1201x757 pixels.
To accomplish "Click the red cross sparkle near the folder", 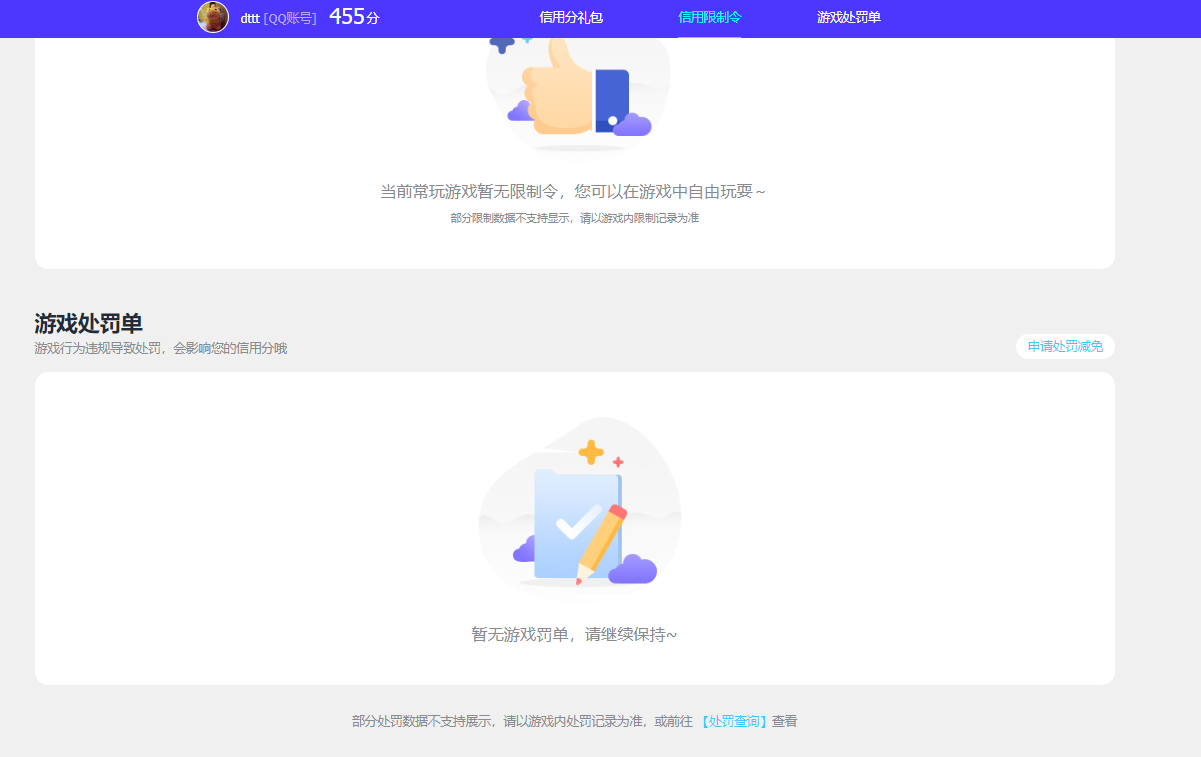I will pos(618,460).
